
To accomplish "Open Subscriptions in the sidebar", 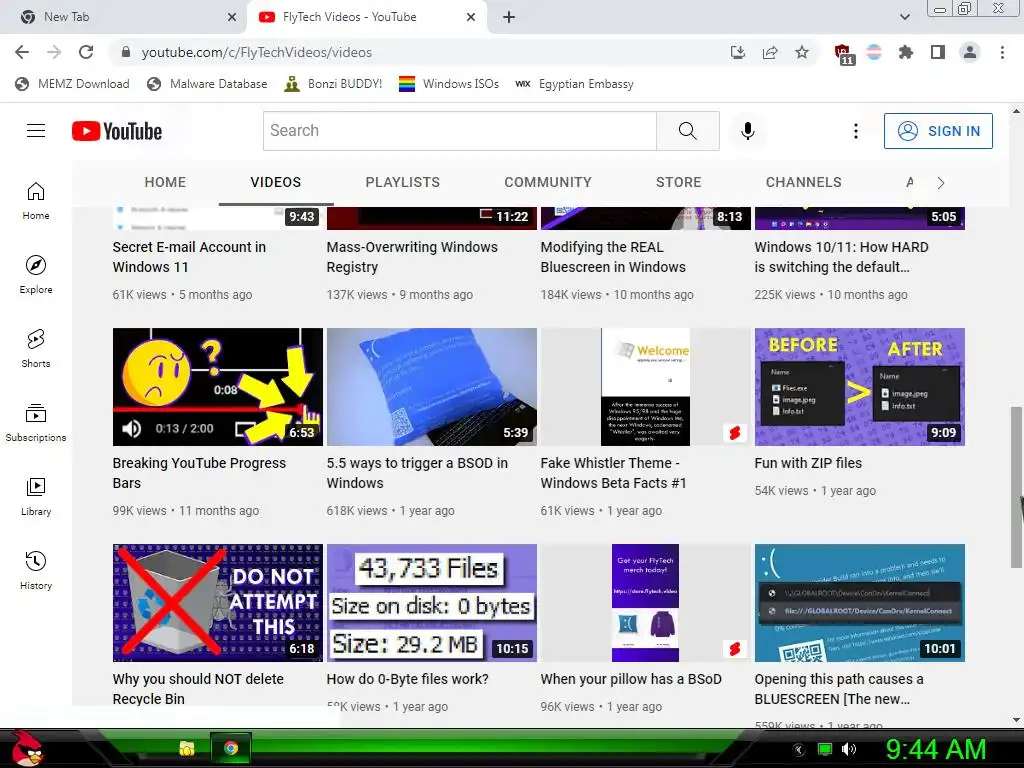I will 36,422.
